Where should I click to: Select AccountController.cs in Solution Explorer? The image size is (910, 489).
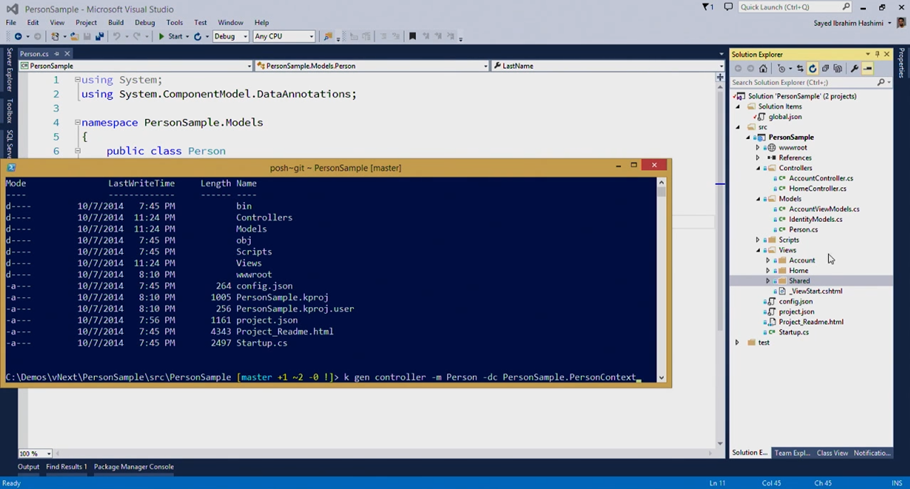coord(821,179)
